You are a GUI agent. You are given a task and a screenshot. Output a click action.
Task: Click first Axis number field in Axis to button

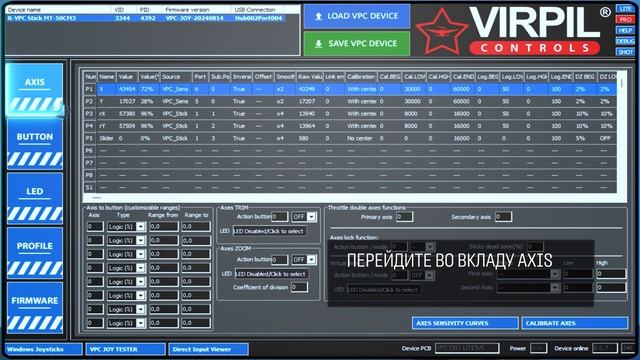point(95,227)
